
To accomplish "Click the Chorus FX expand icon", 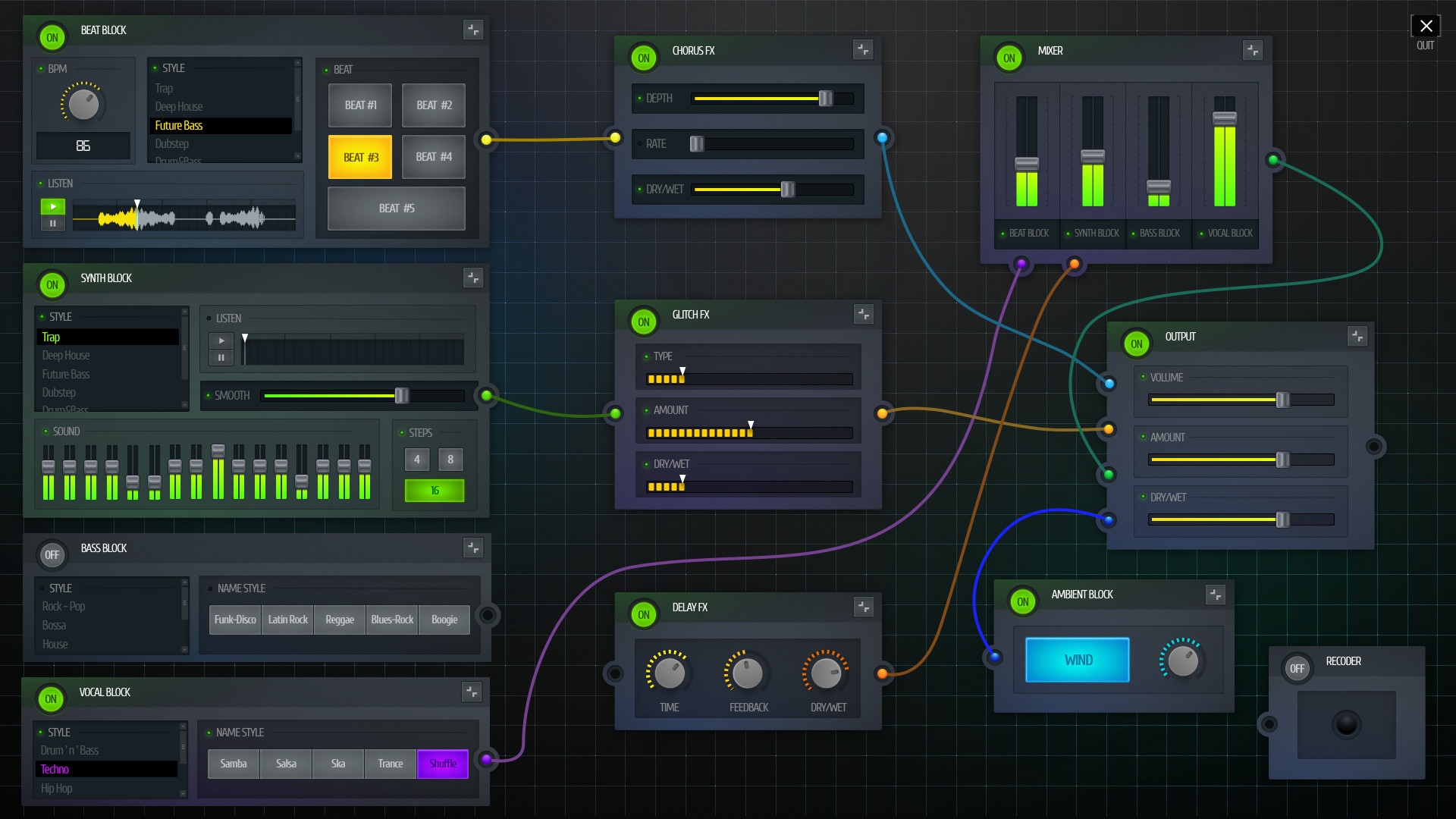I will tap(863, 49).
